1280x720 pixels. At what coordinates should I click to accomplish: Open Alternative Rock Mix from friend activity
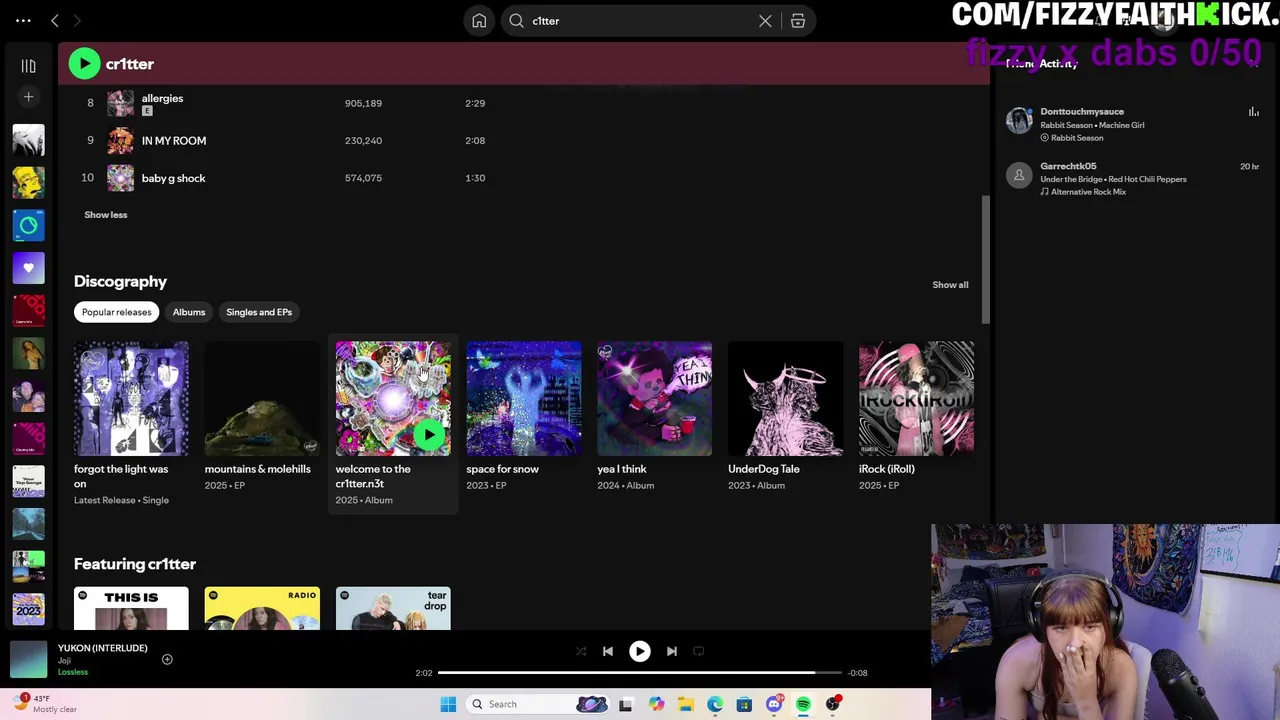(x=1088, y=192)
